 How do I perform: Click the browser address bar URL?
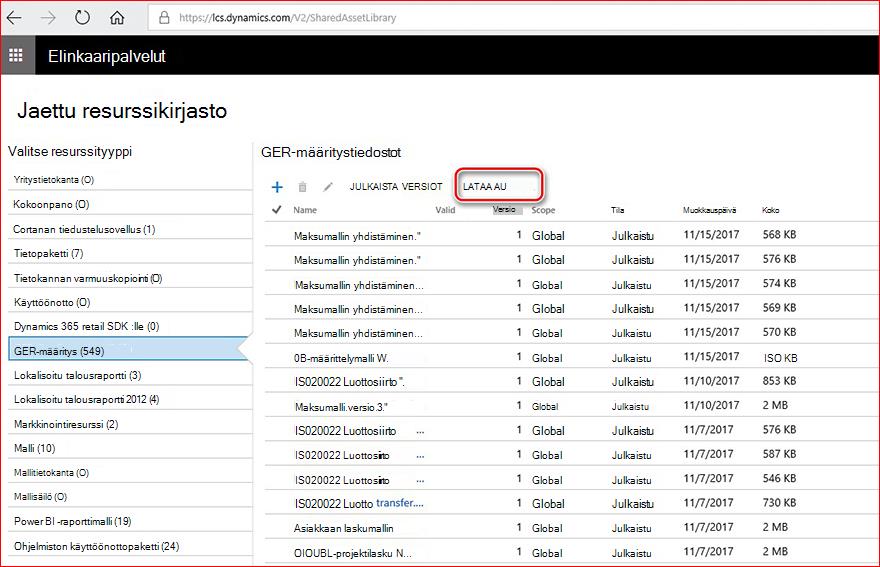click(x=287, y=17)
